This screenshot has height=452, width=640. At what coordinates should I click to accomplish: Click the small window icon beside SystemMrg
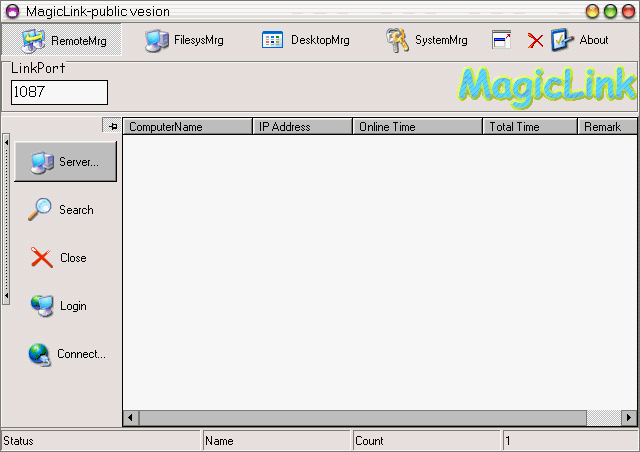(x=501, y=40)
